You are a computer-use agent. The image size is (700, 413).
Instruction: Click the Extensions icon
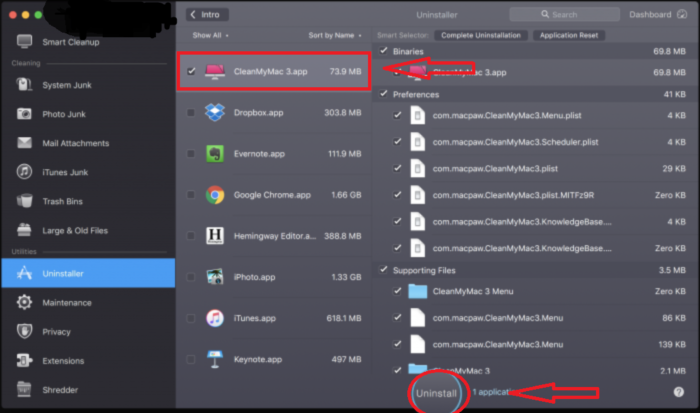tap(24, 360)
